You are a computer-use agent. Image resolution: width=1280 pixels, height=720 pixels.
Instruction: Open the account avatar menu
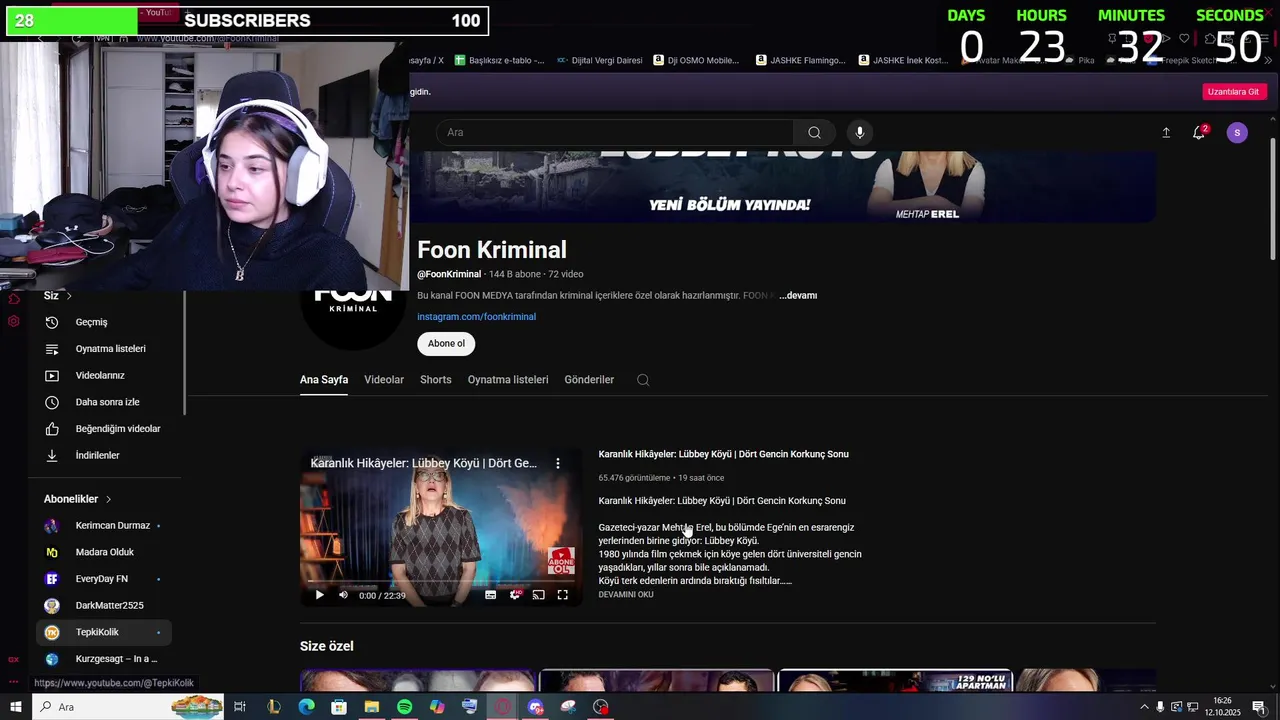point(1237,132)
